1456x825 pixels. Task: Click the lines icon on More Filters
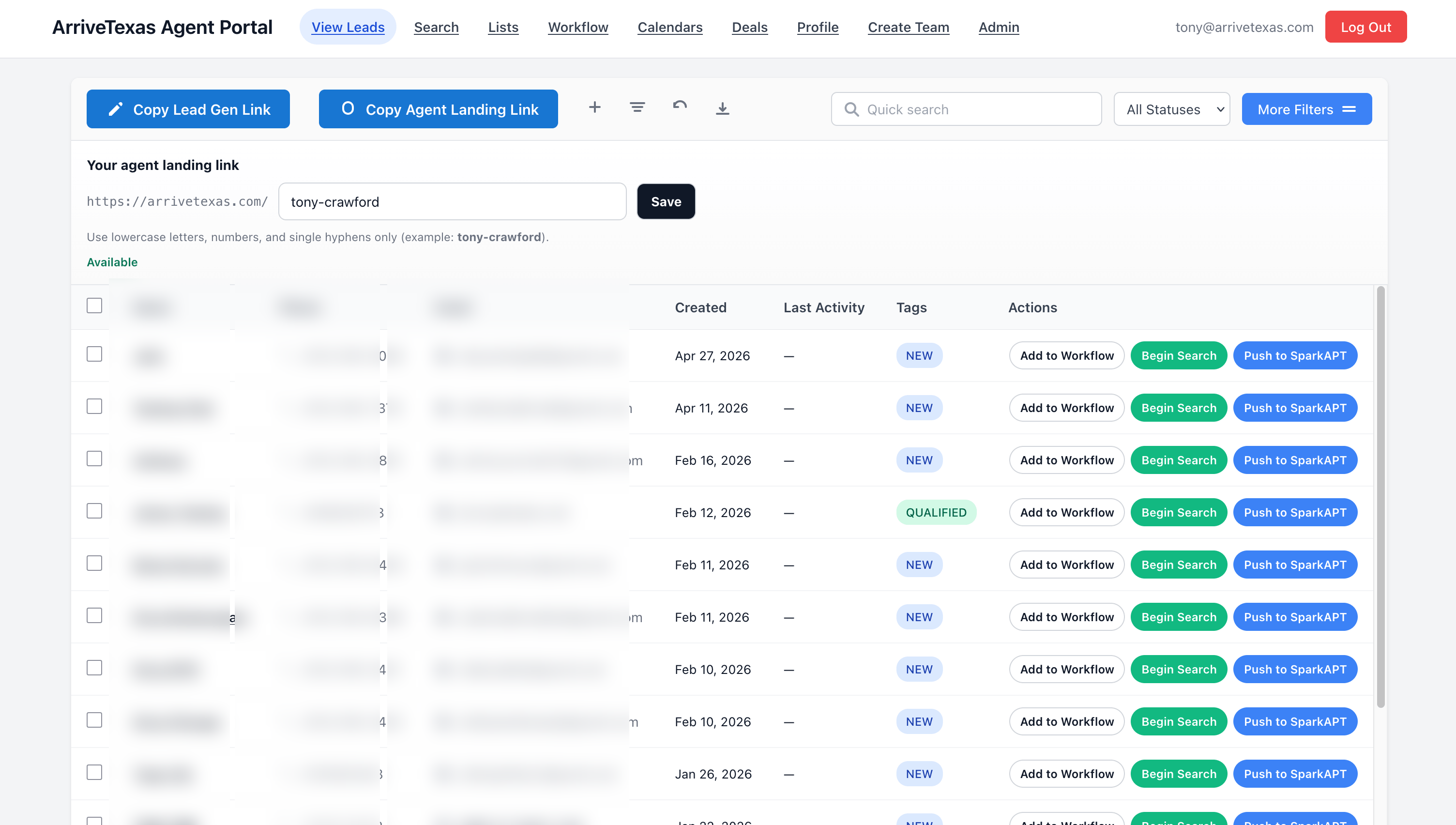coord(1349,109)
